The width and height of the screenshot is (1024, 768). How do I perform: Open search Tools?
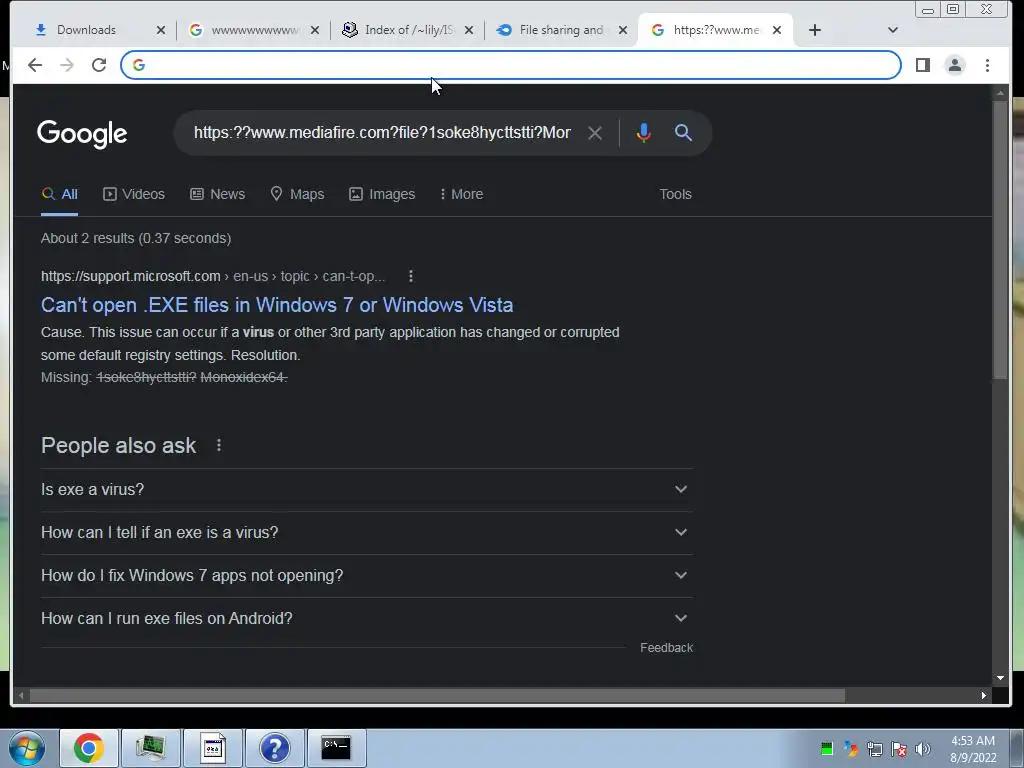tap(675, 194)
